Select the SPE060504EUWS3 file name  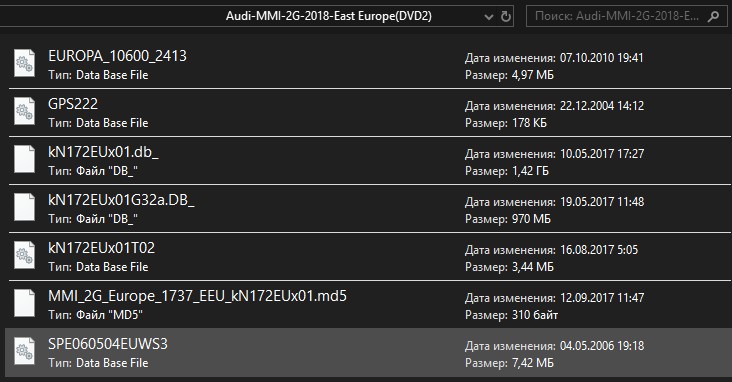pyautogui.click(x=108, y=344)
